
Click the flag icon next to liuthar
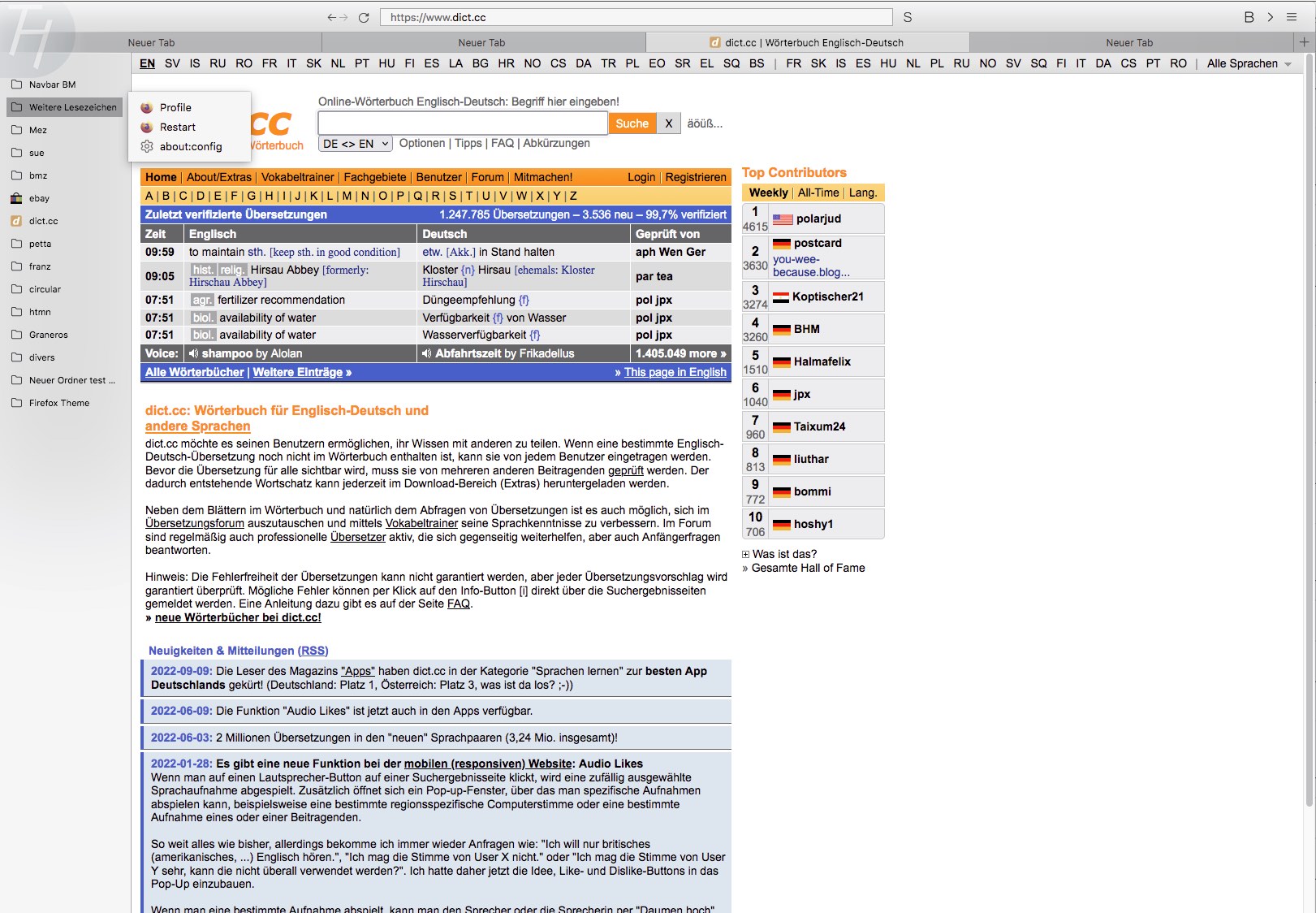pyautogui.click(x=782, y=460)
